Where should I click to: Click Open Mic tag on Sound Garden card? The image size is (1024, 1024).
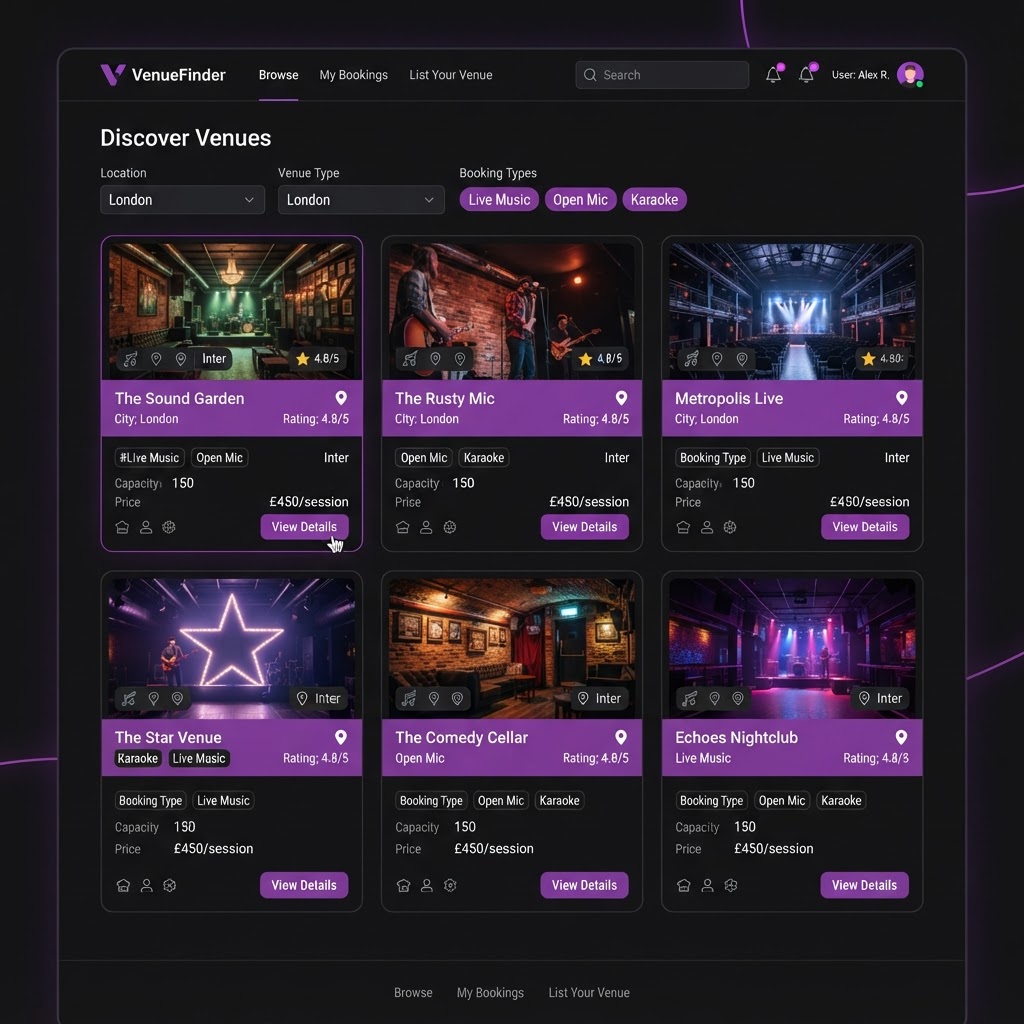tap(219, 458)
